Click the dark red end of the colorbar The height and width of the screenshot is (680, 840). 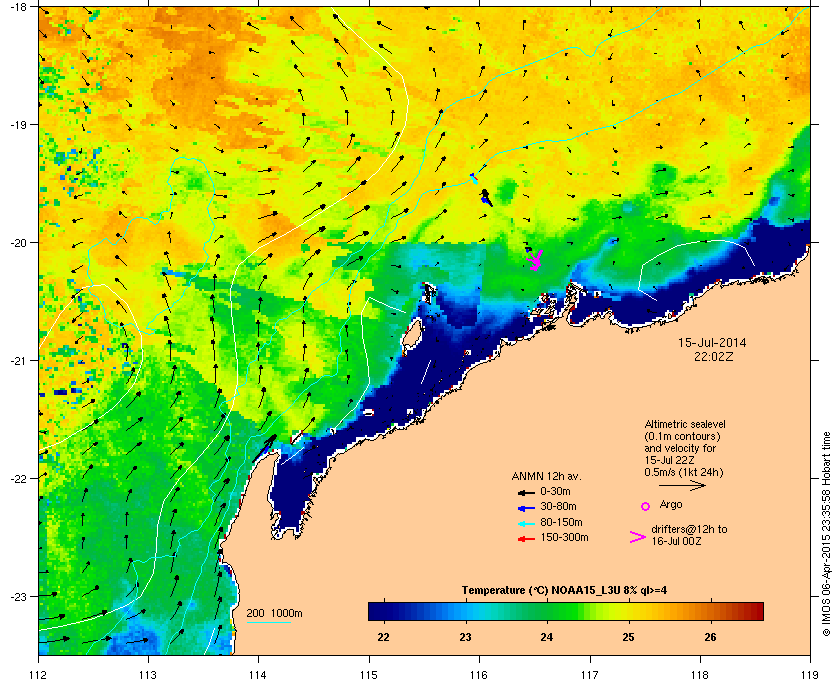[x=756, y=611]
